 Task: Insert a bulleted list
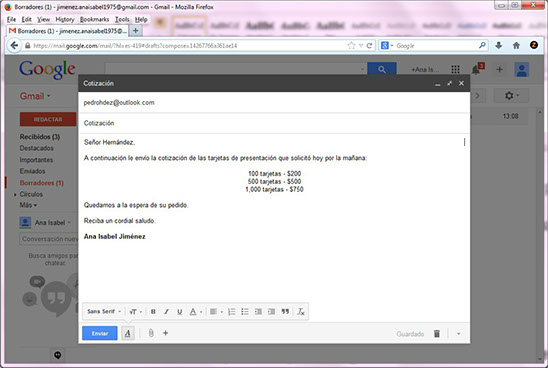[245, 311]
